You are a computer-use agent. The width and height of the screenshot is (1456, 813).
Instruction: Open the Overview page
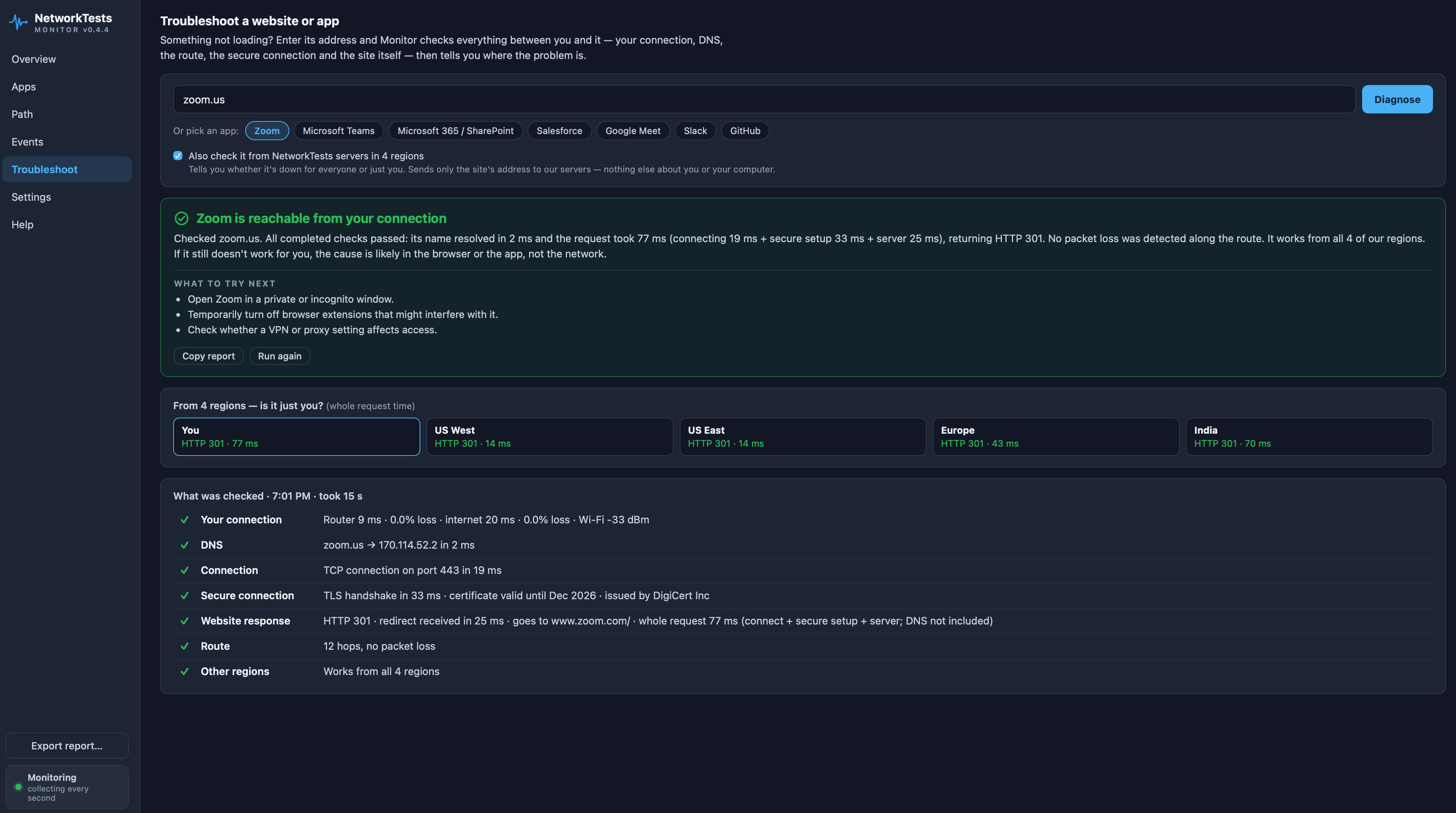[x=67, y=59]
